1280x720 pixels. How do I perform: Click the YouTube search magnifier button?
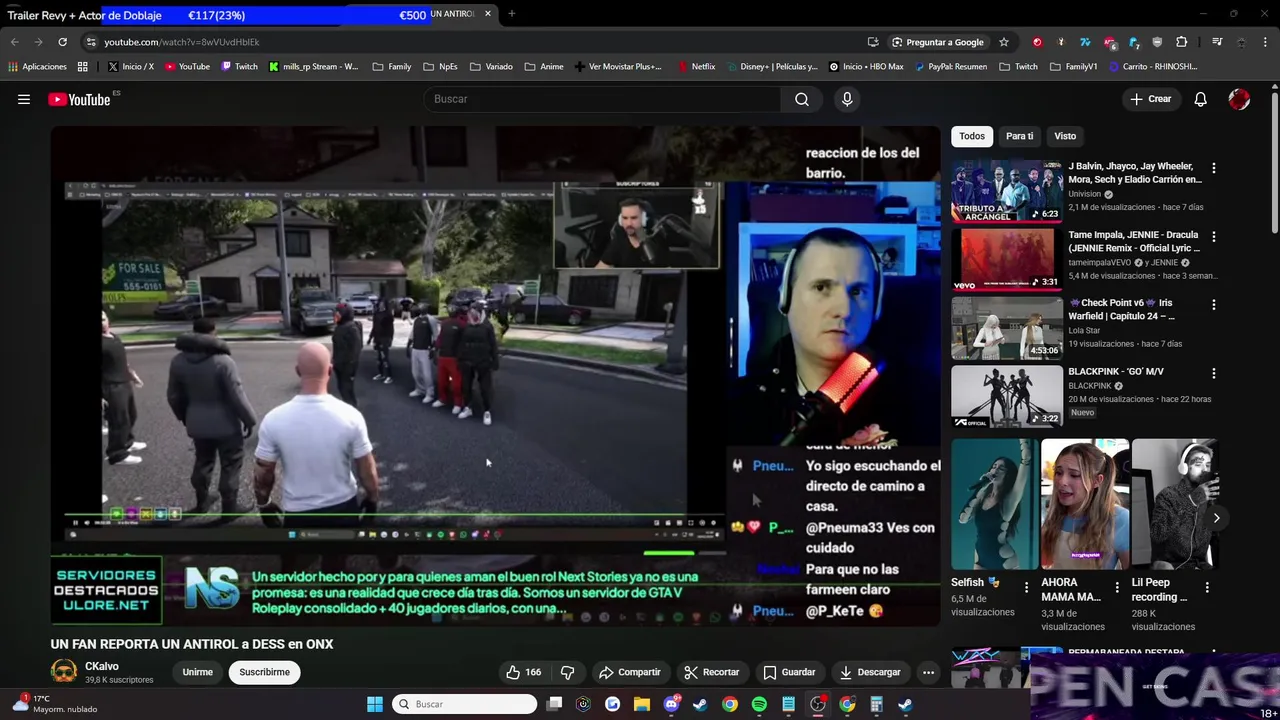(802, 99)
